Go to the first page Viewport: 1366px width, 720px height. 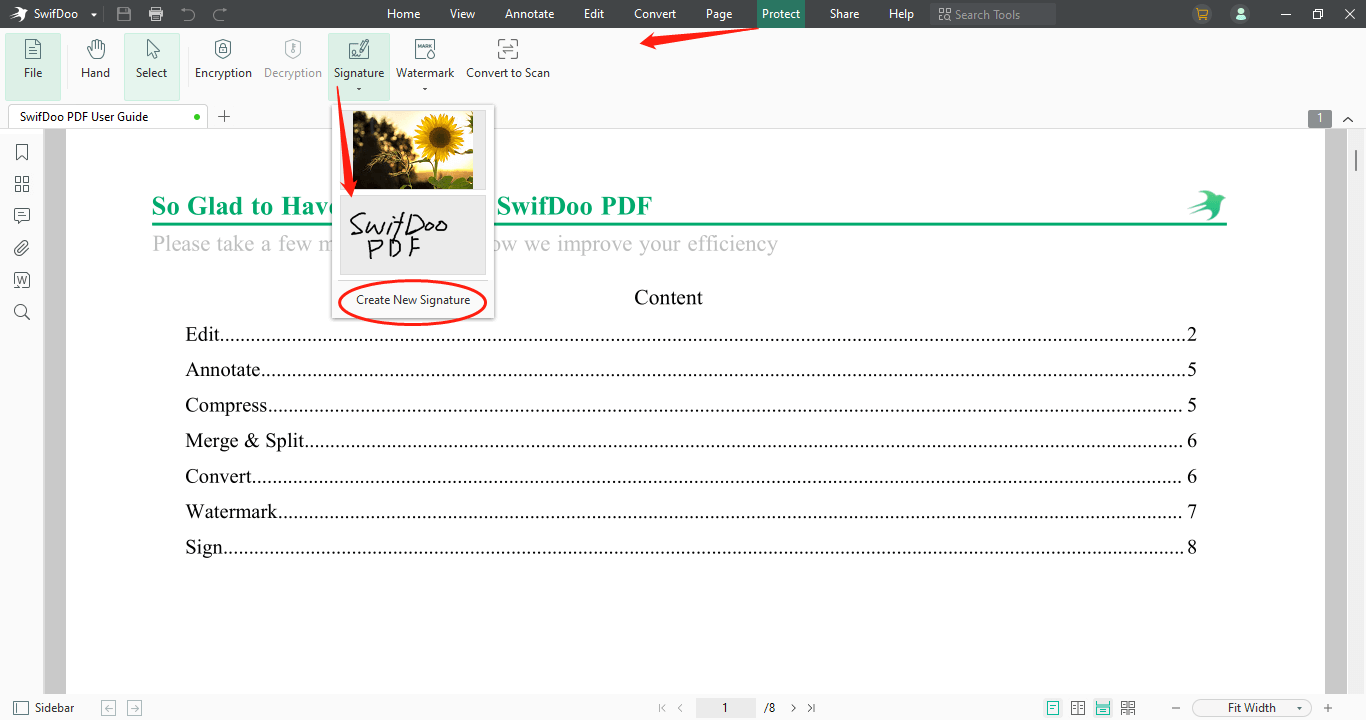point(662,708)
